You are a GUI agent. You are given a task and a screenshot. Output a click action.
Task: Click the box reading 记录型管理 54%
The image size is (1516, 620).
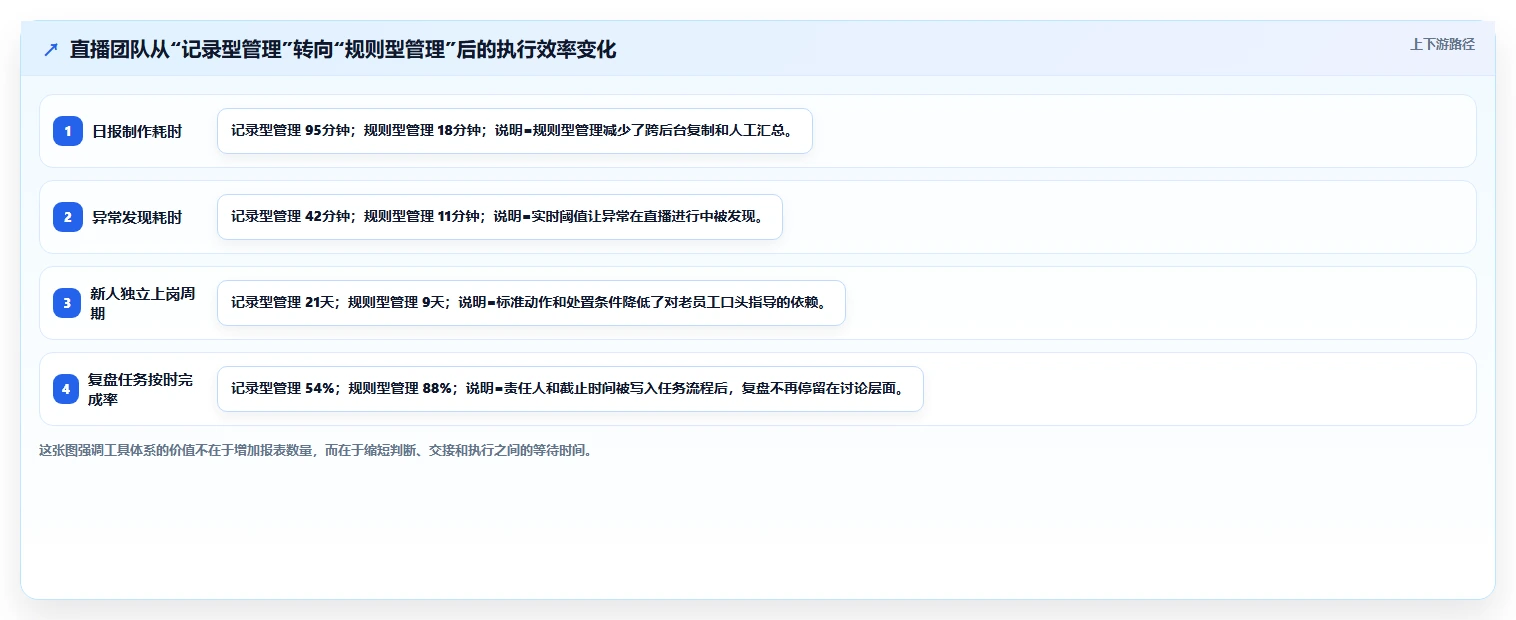[x=570, y=389]
